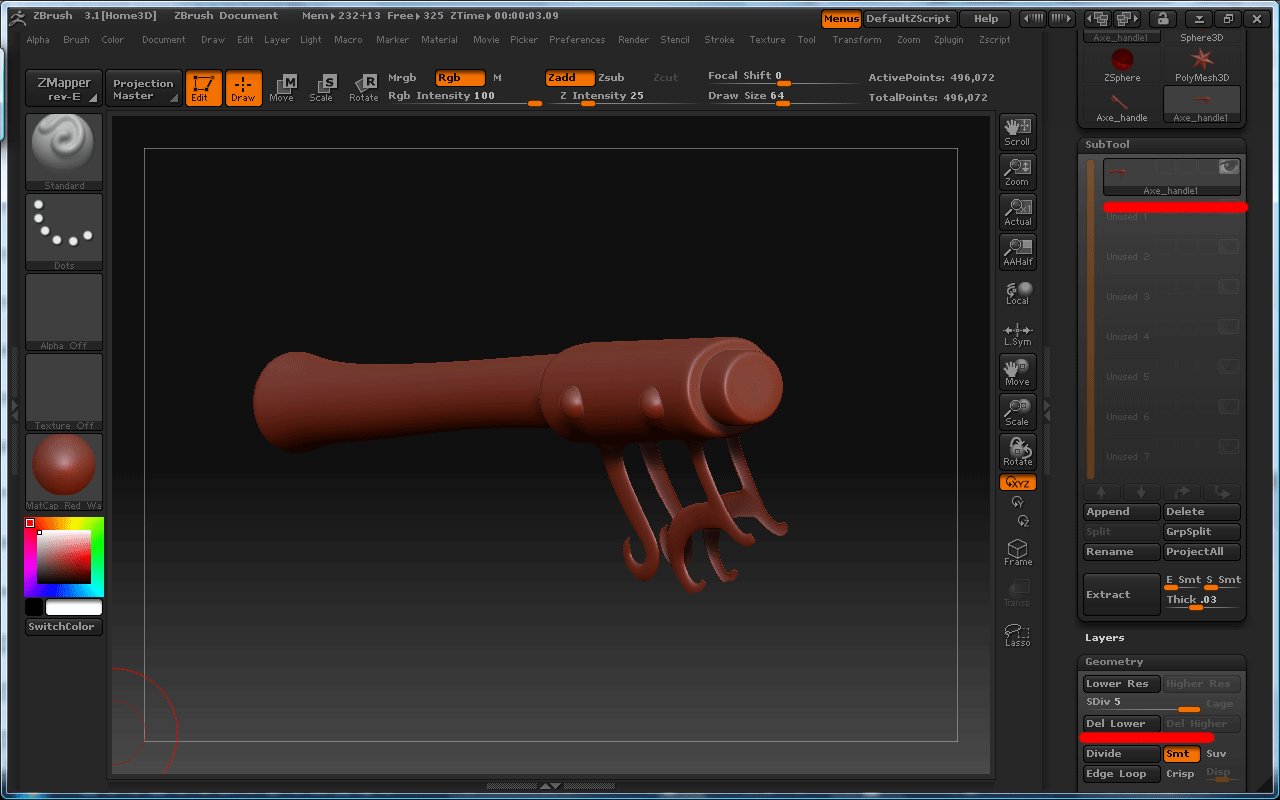Viewport: 1280px width, 800px height.
Task: Click the Frame mesh icon
Action: [1017, 552]
